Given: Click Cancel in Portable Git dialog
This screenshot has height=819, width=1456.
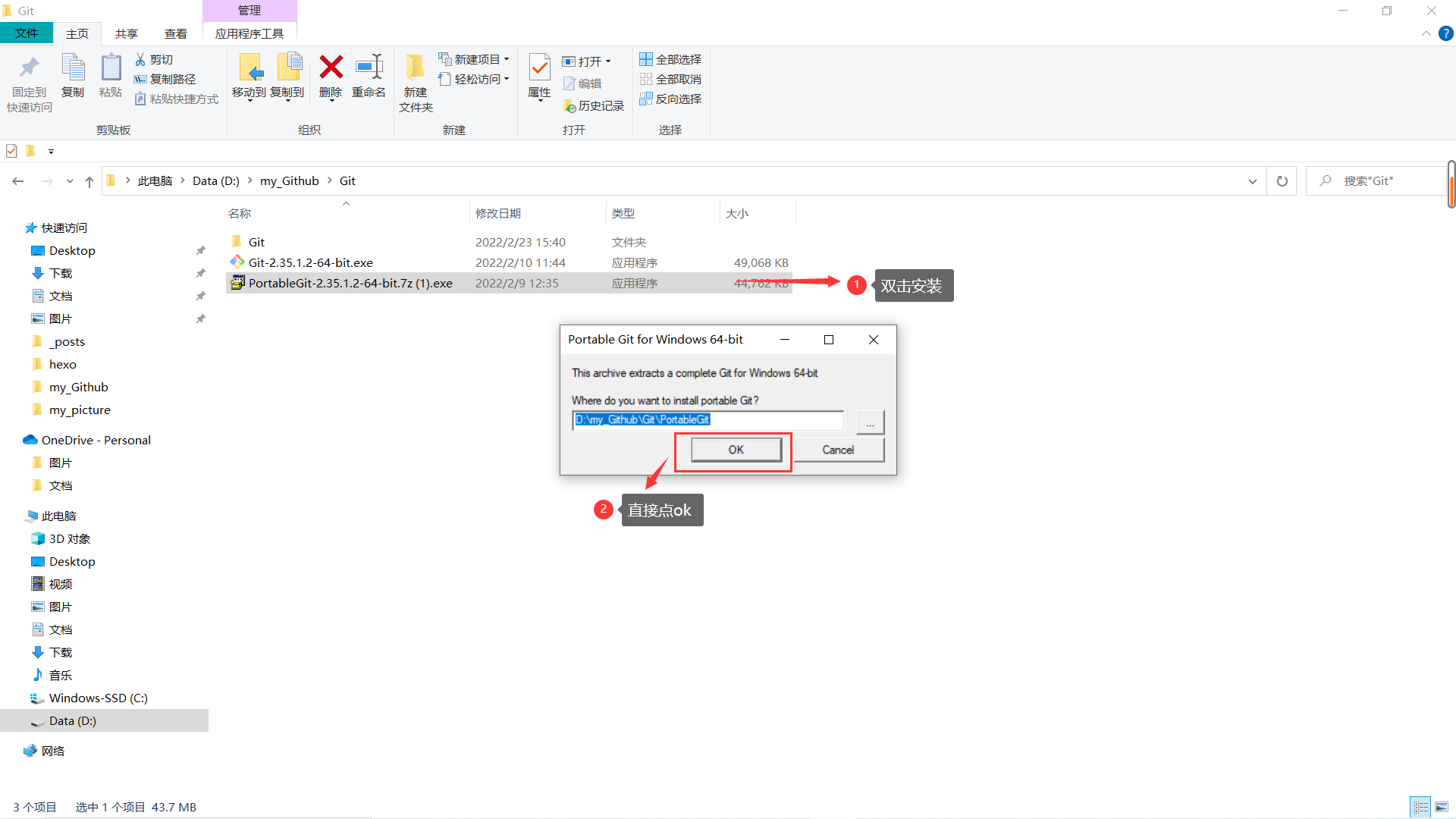Looking at the screenshot, I should pyautogui.click(x=839, y=450).
